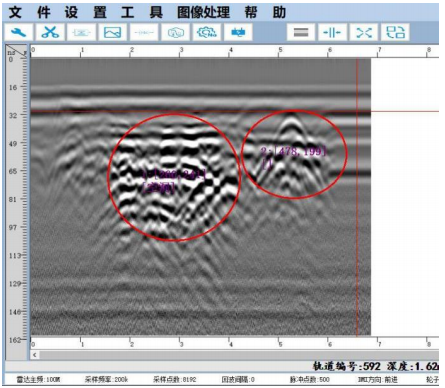The image size is (445, 388).
Task: Click the gear icon labeled No
Action: (206, 32)
